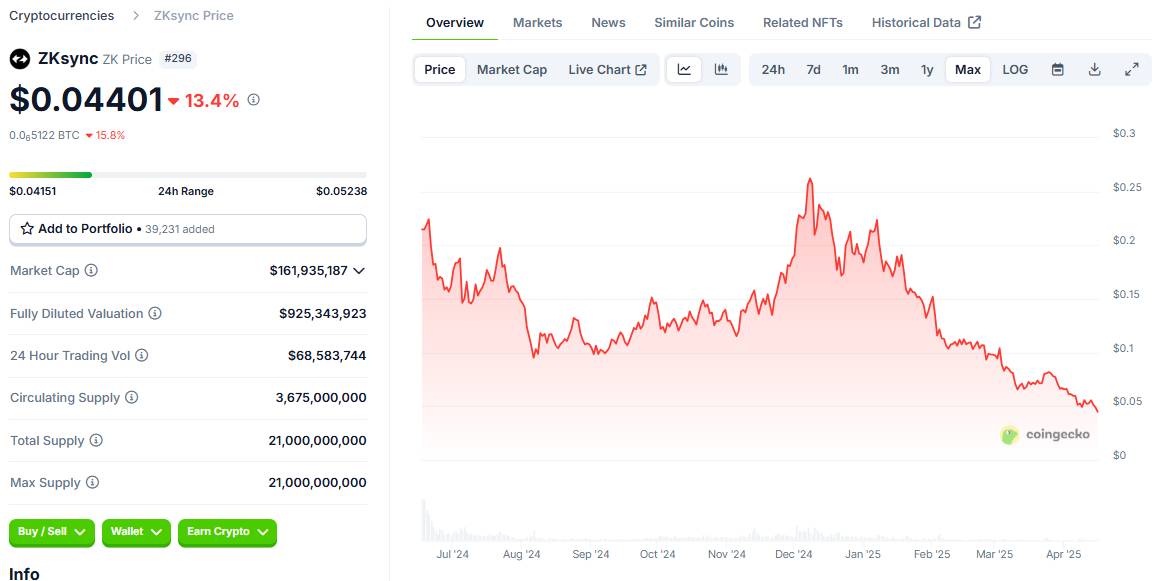Select the Market Cap chart toggle

pos(512,69)
